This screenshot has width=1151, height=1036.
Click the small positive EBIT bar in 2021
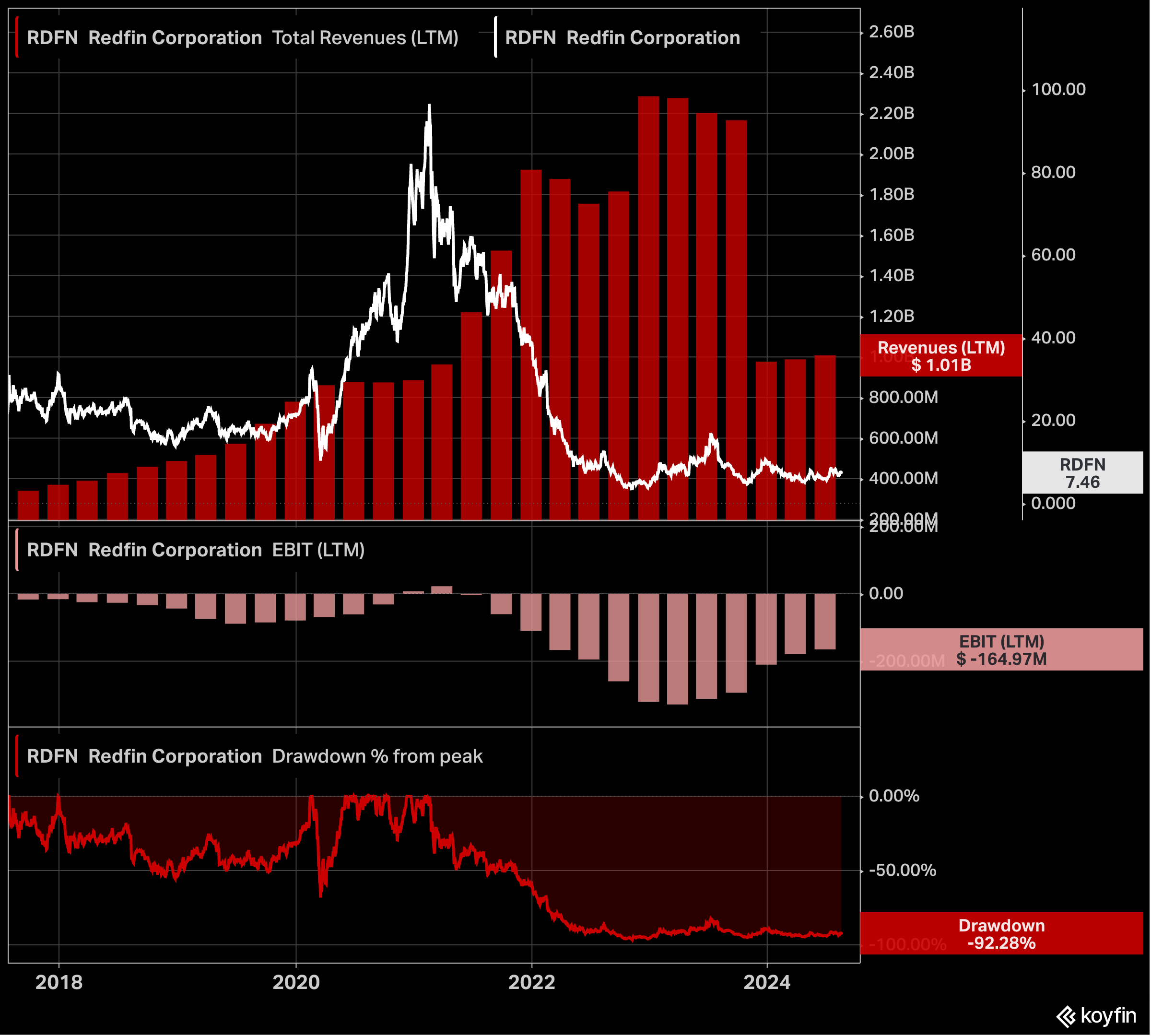click(x=442, y=590)
